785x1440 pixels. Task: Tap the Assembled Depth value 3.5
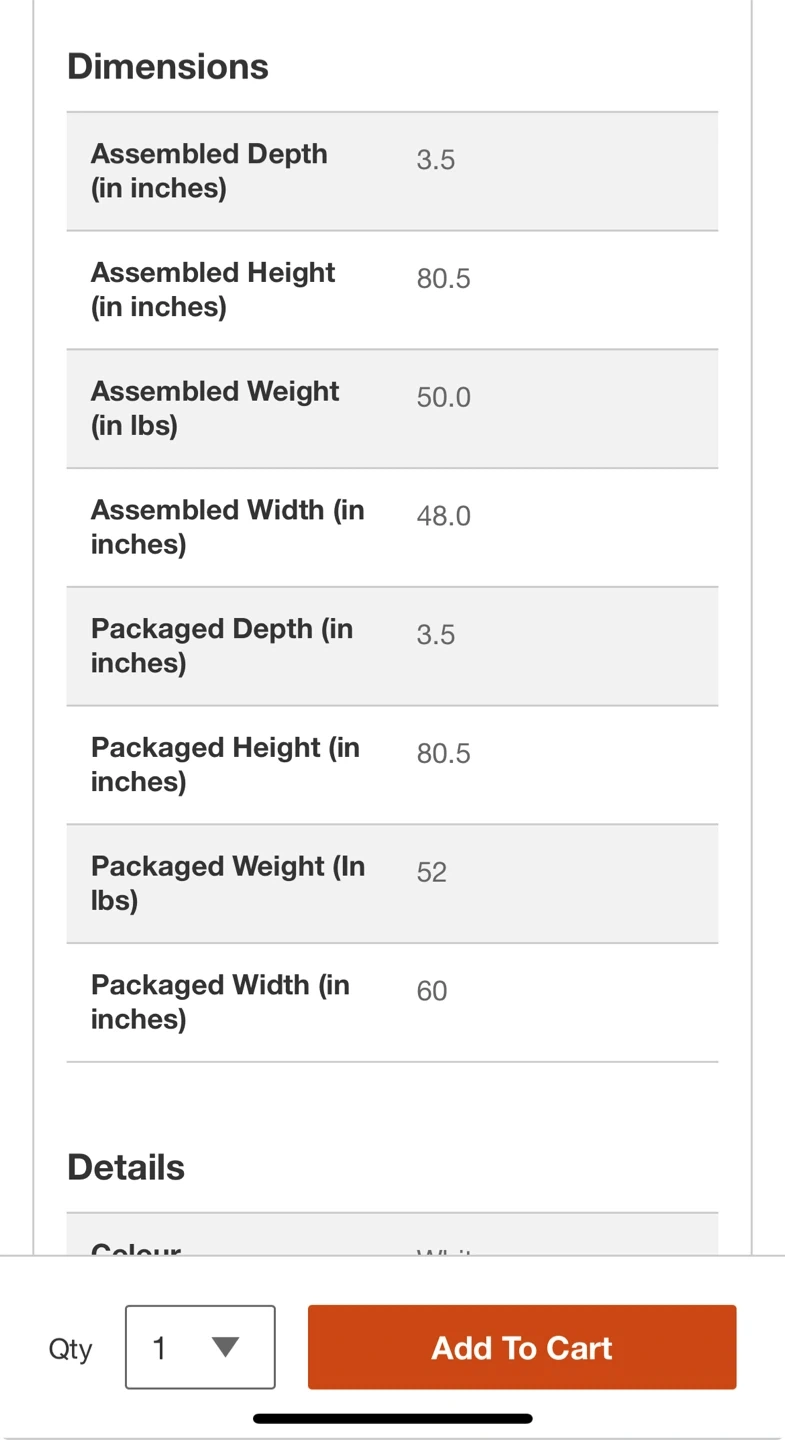point(436,160)
